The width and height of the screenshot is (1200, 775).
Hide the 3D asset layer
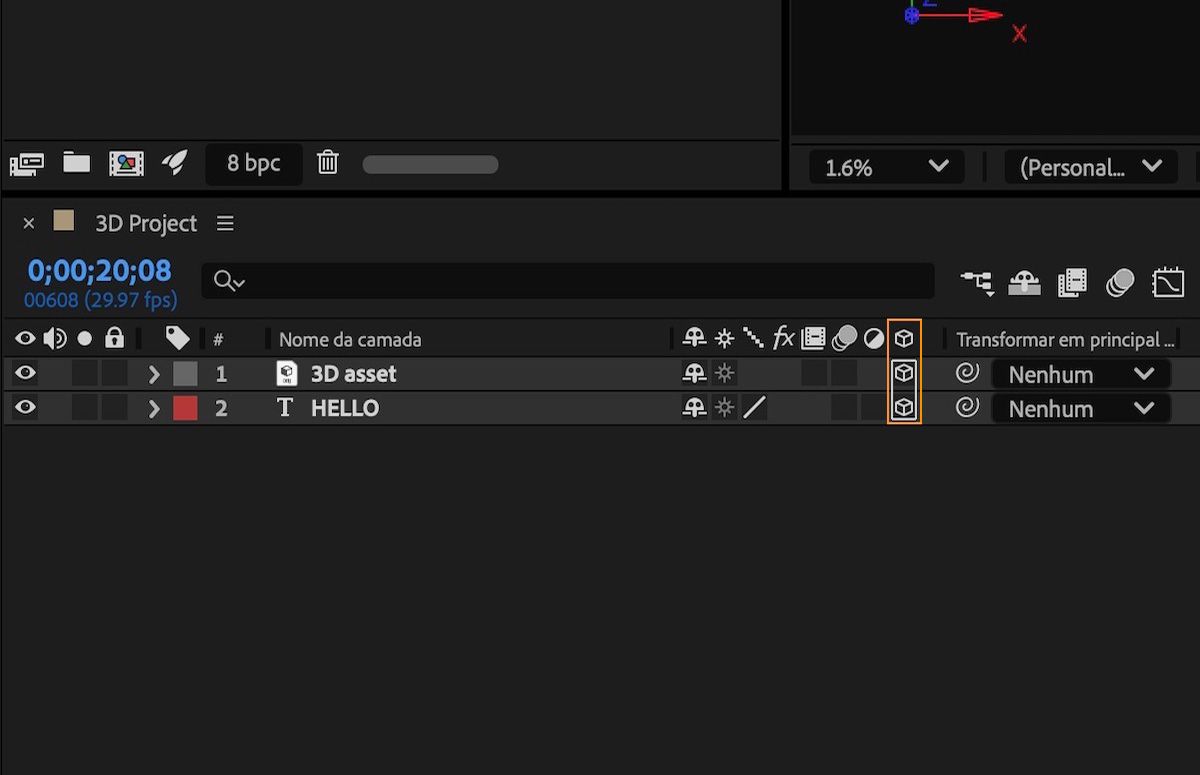coord(25,374)
